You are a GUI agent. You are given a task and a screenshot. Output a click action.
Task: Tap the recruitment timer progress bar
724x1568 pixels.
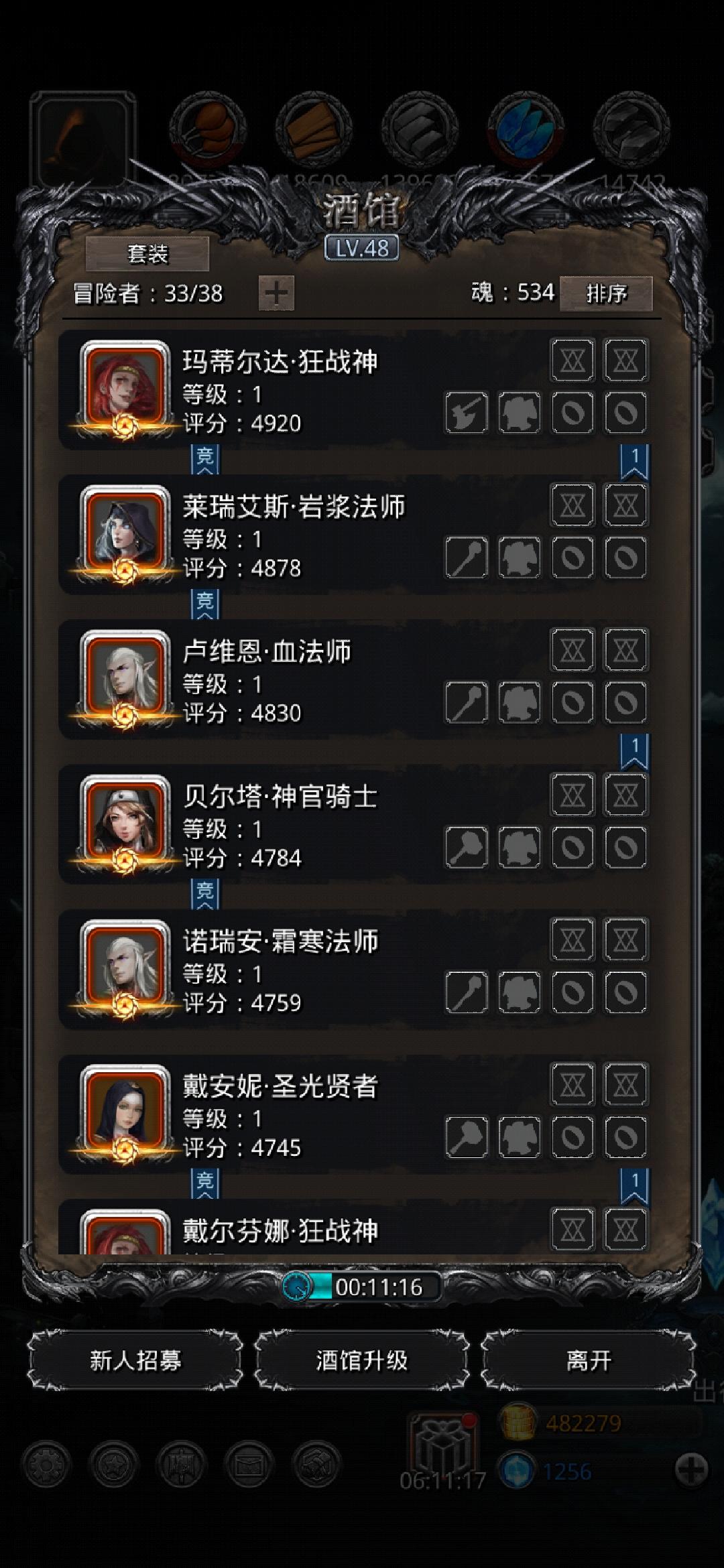coord(362,1287)
